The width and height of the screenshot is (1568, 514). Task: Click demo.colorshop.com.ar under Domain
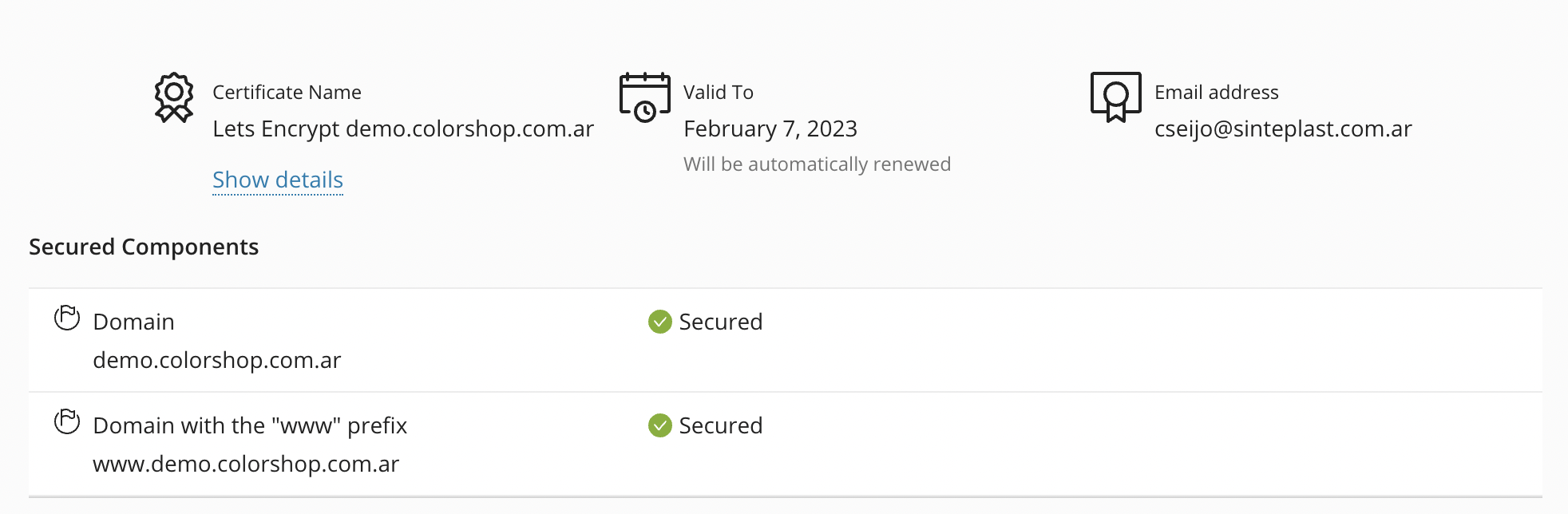click(x=216, y=361)
